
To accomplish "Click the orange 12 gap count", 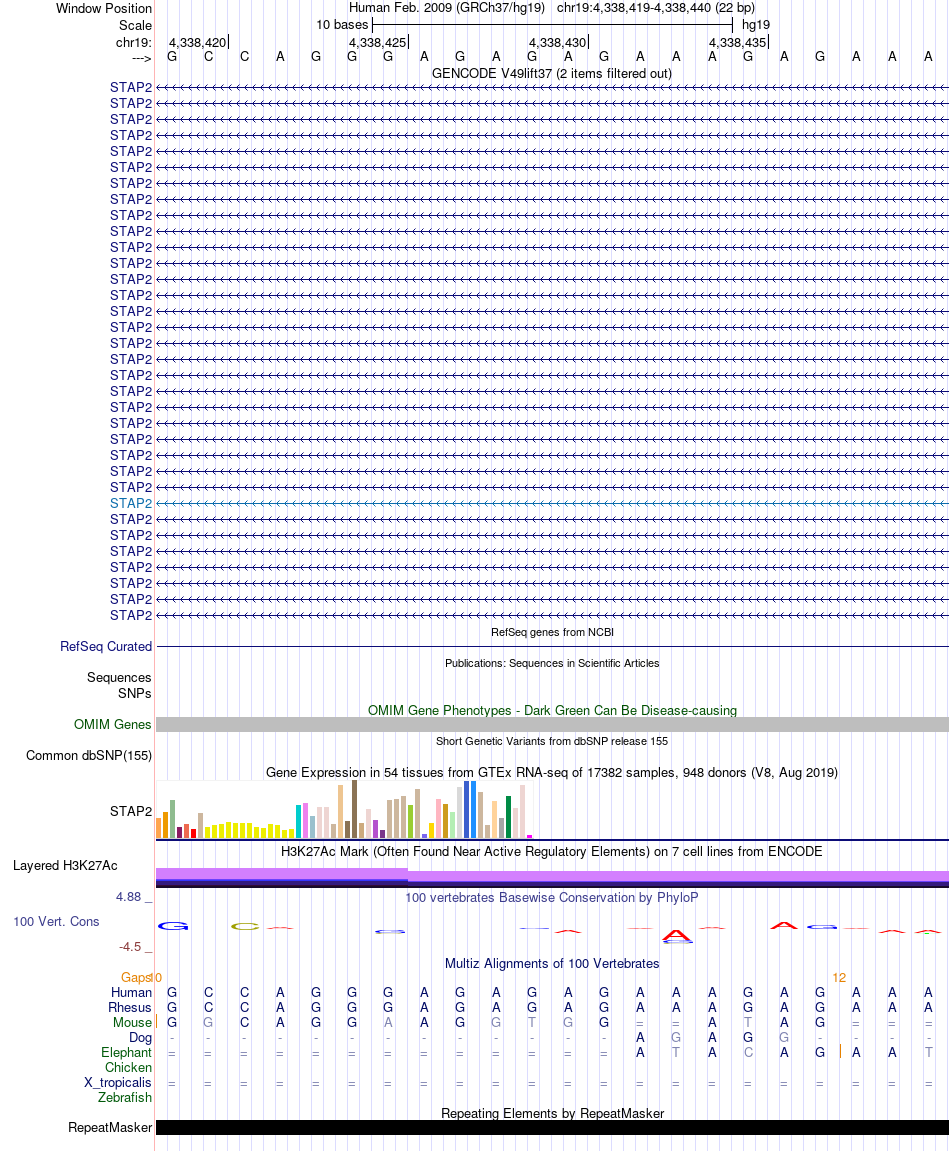I will point(839,978).
